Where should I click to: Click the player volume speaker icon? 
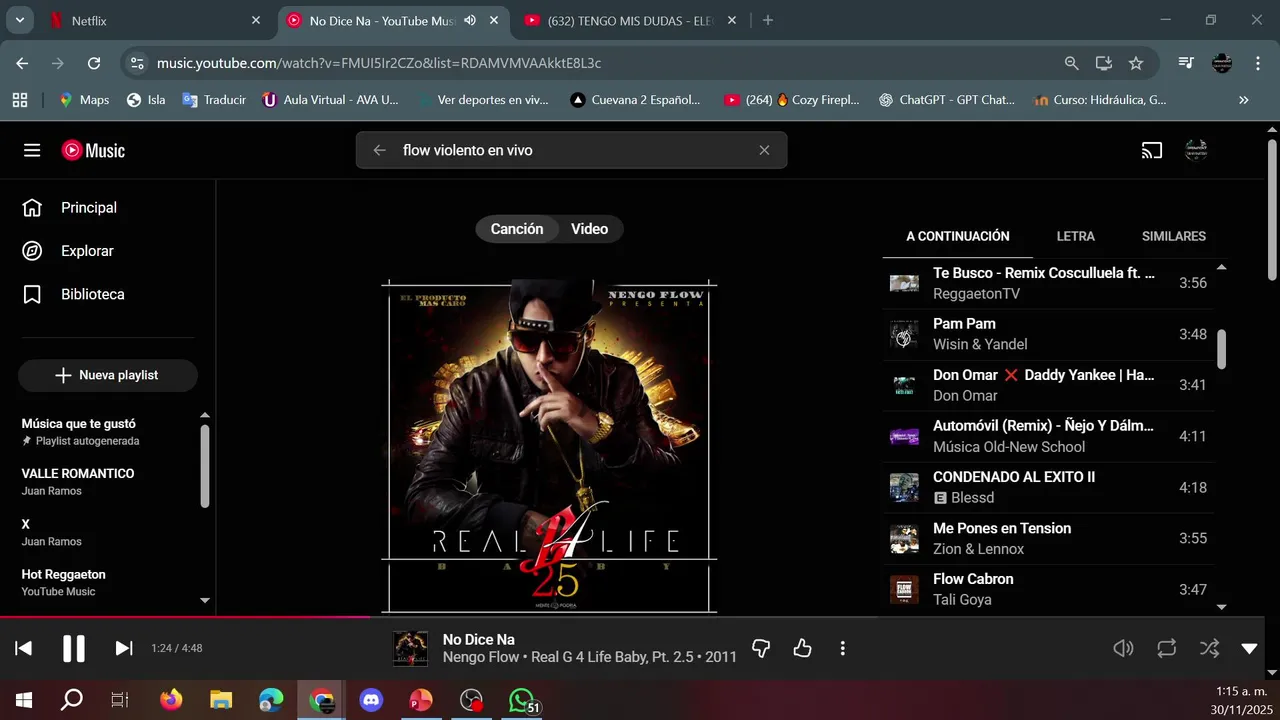[1123, 648]
